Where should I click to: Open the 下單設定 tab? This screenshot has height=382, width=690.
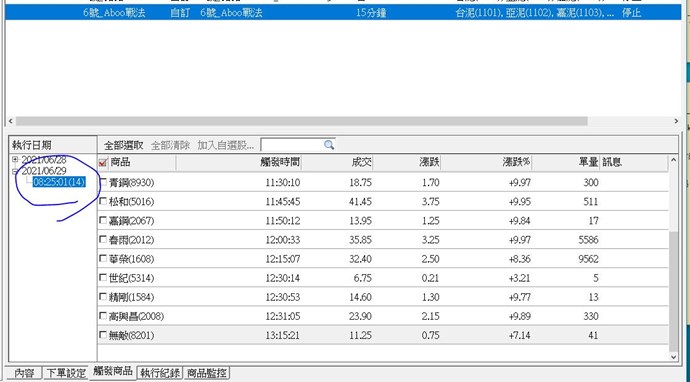66,373
